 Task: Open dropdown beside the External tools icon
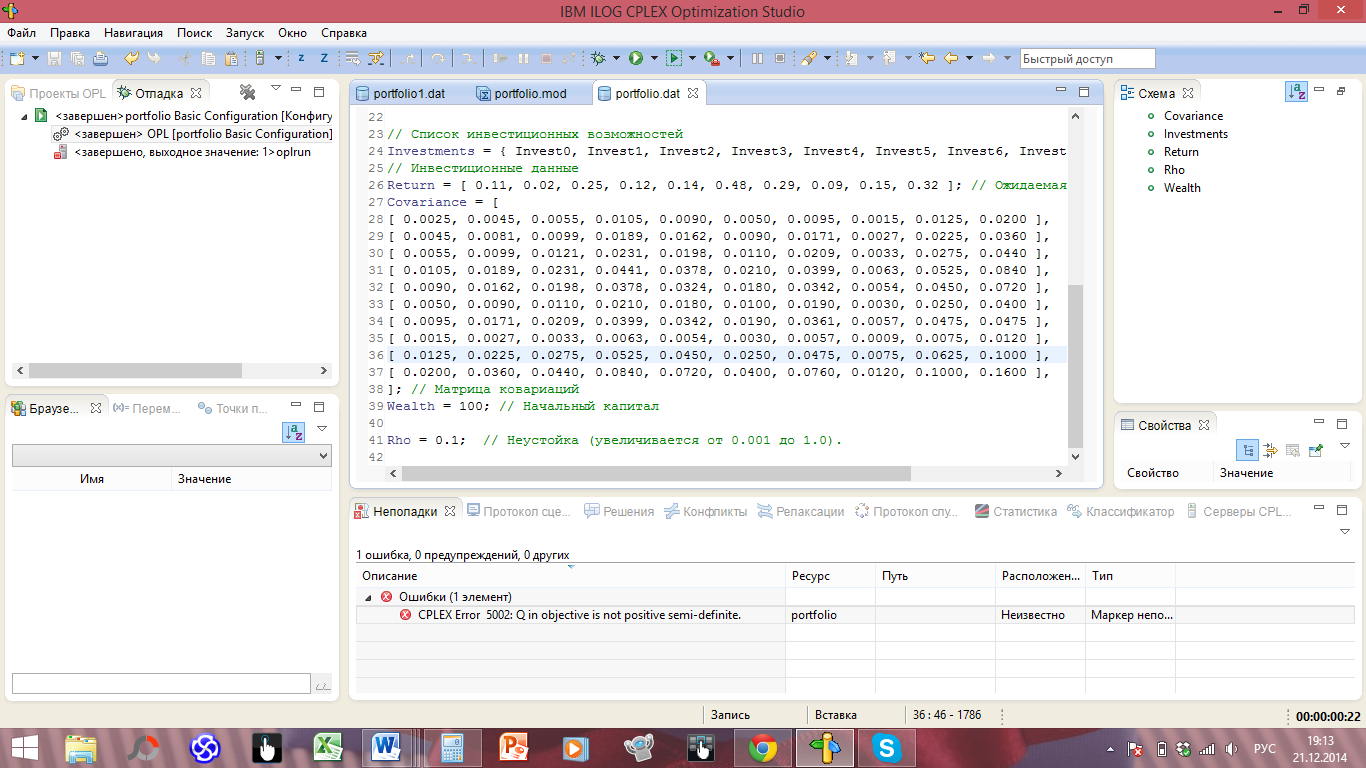click(x=730, y=59)
